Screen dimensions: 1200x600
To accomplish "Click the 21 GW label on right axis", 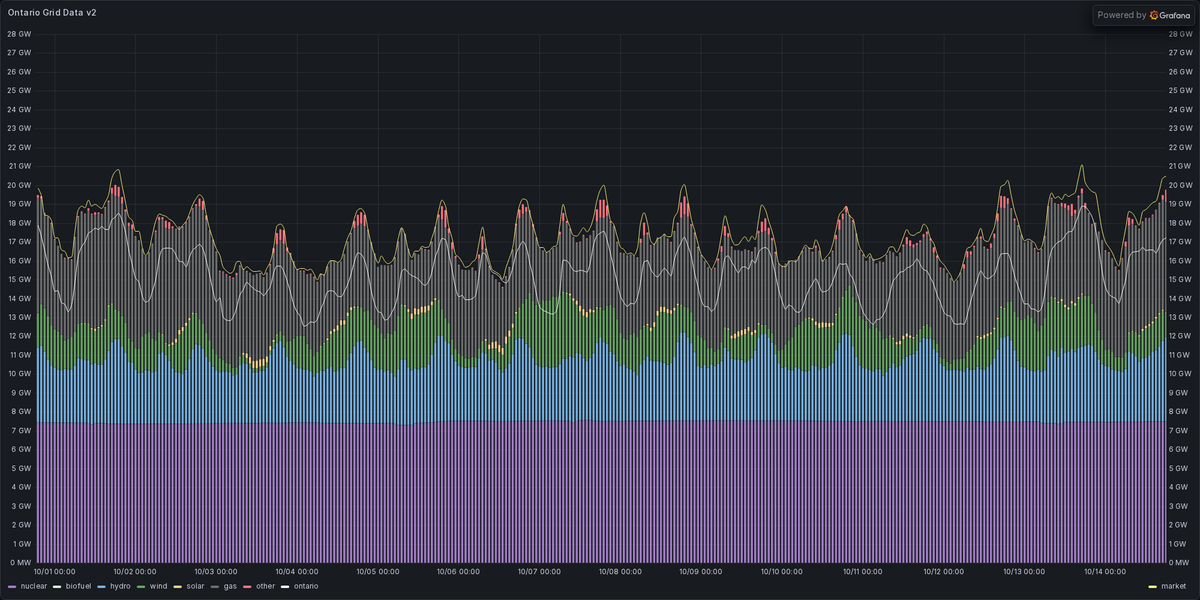I will coord(1180,166).
